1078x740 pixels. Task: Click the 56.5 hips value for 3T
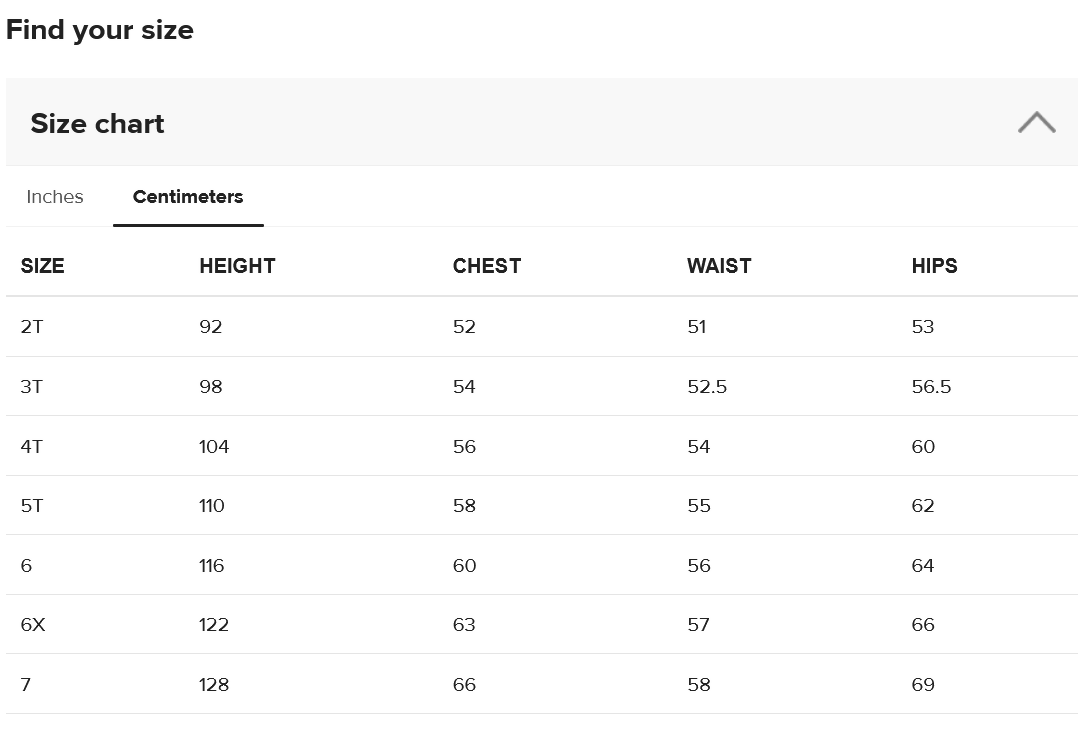(931, 387)
